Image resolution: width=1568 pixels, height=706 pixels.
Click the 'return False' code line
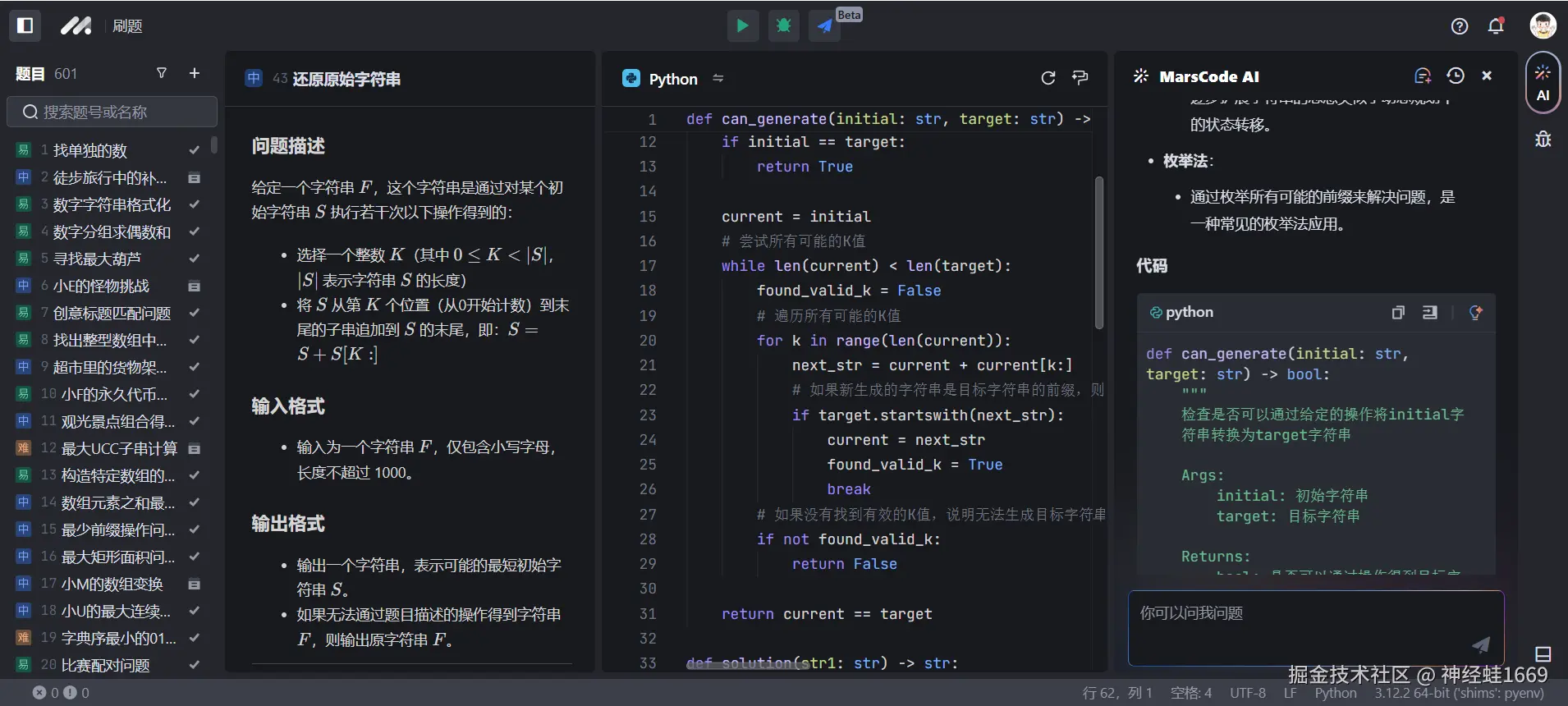pos(844,564)
